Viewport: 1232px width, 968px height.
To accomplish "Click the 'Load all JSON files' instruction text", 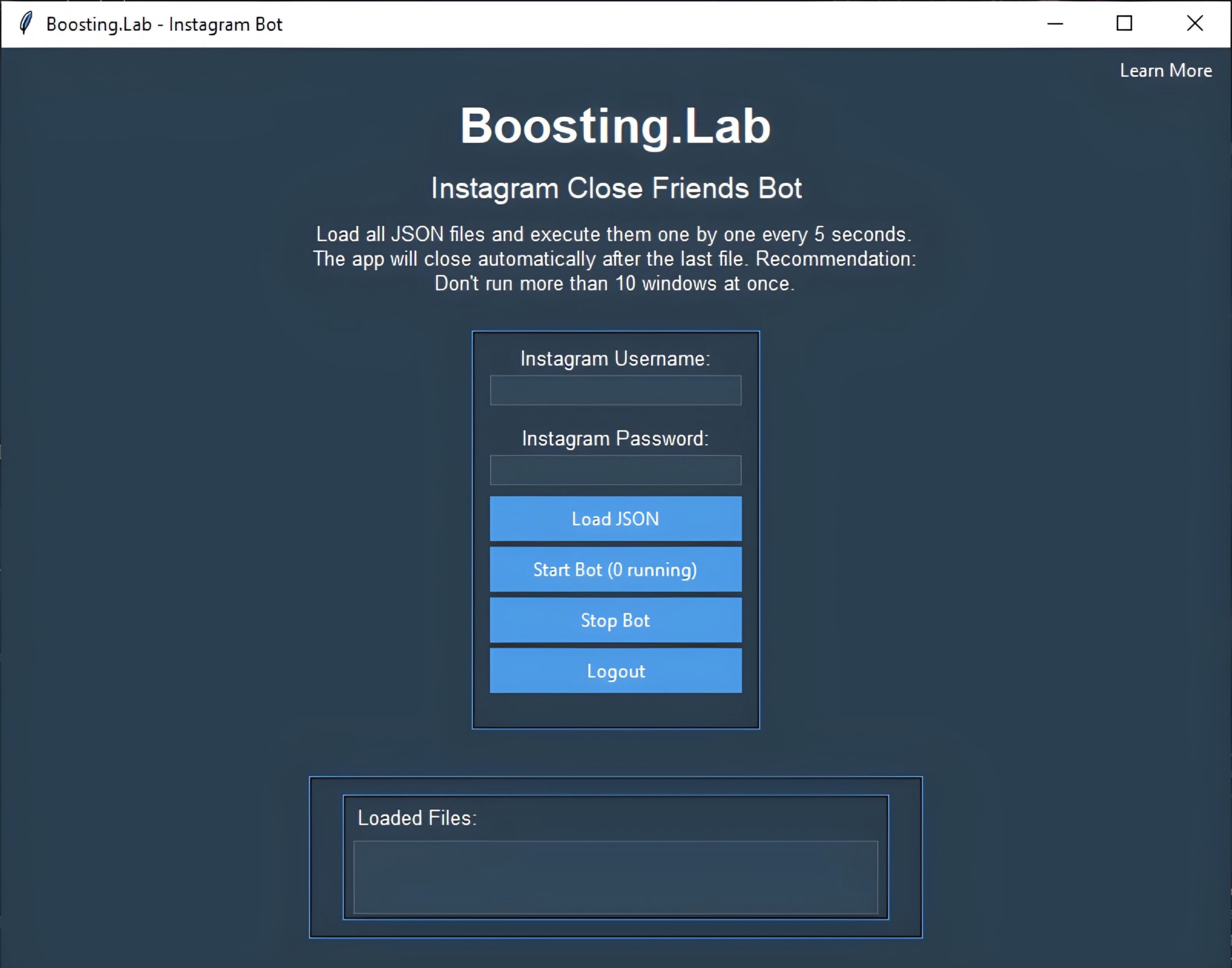I will [x=615, y=259].
